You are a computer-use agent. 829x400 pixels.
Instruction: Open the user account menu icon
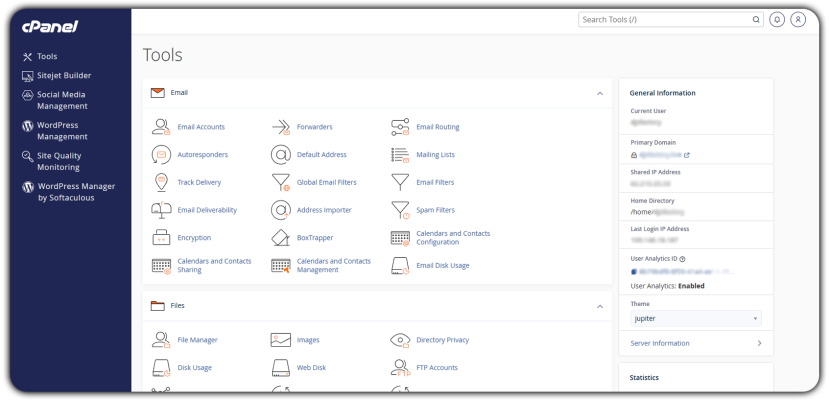pyautogui.click(x=798, y=19)
